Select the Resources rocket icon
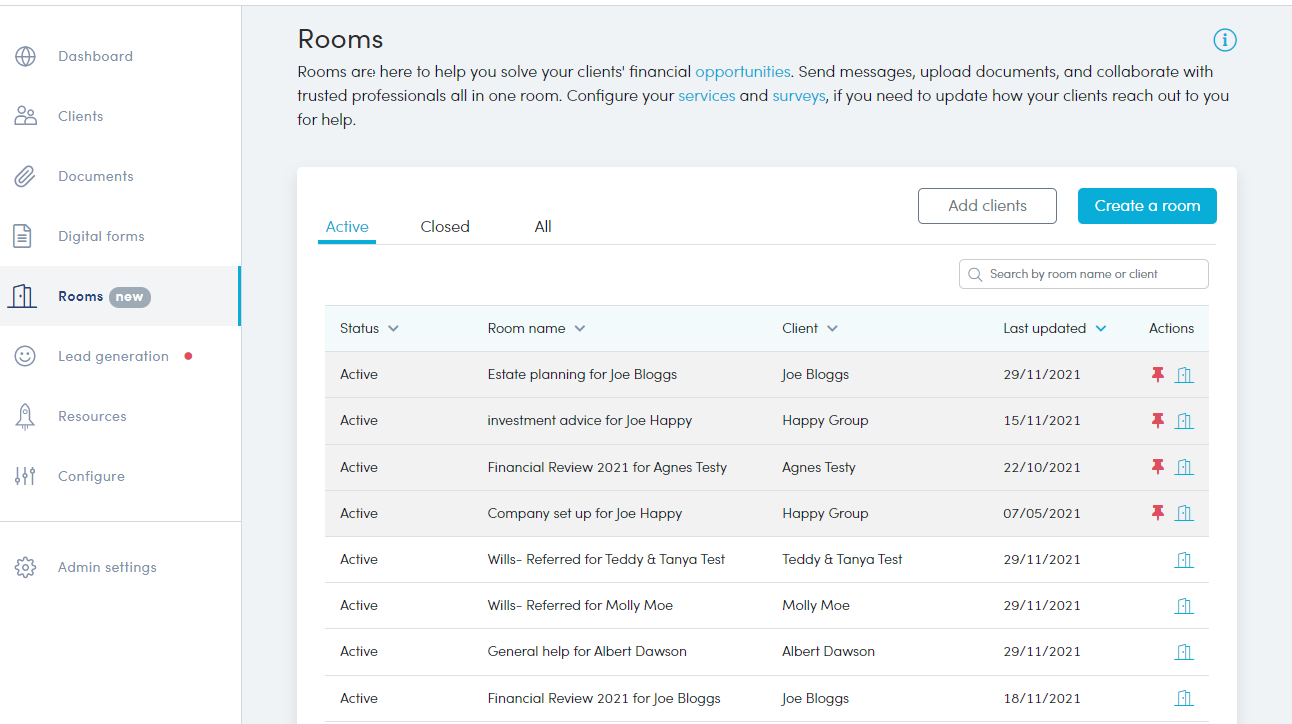Screen dimensions: 1292x724 pos(25,416)
